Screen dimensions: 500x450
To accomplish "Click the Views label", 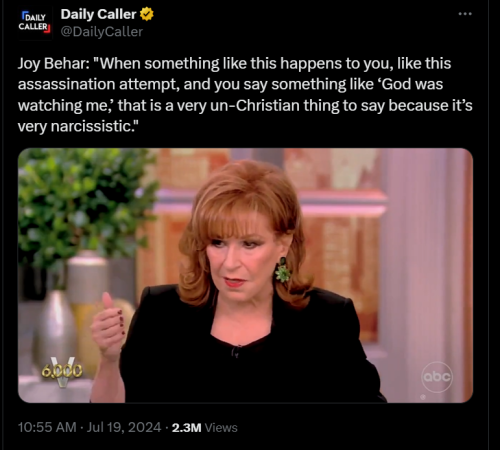I will click(221, 428).
